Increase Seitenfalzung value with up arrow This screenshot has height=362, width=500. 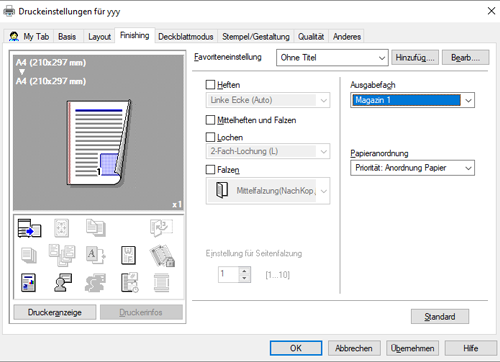coord(244,271)
